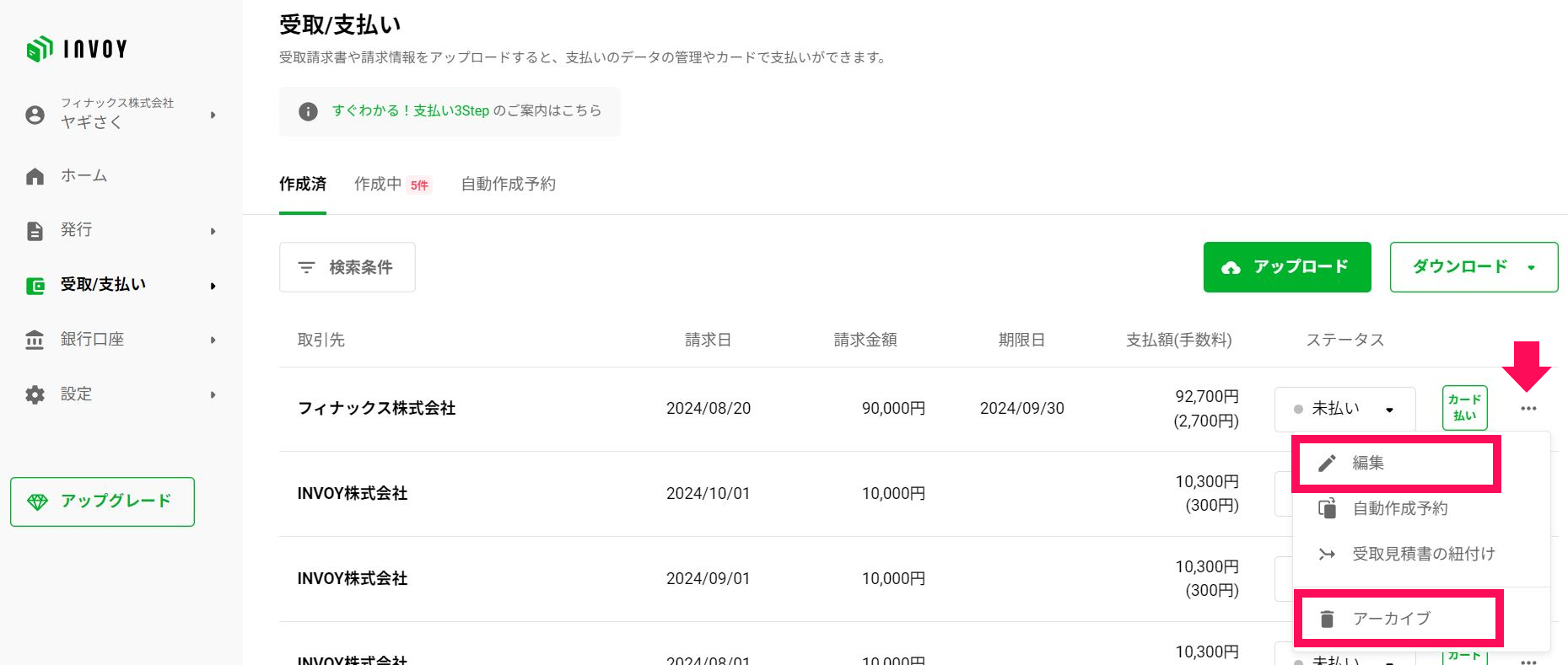Expand the 銀行口座 sidebar submenu arrow
Screen dimensions: 1568x665
[x=213, y=340]
